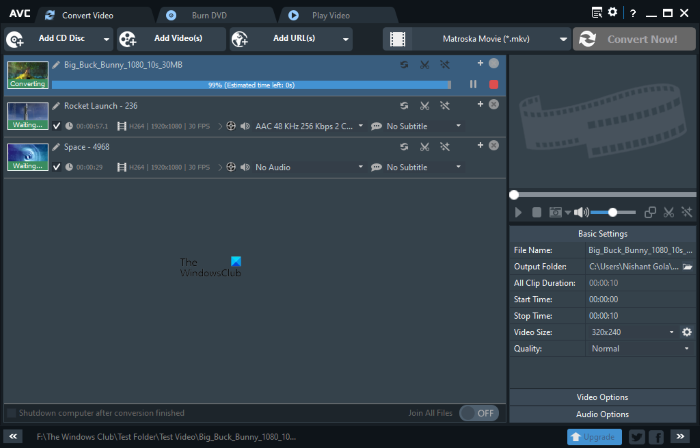Click the Upgrade button
This screenshot has width=700, height=448.
pos(594,437)
